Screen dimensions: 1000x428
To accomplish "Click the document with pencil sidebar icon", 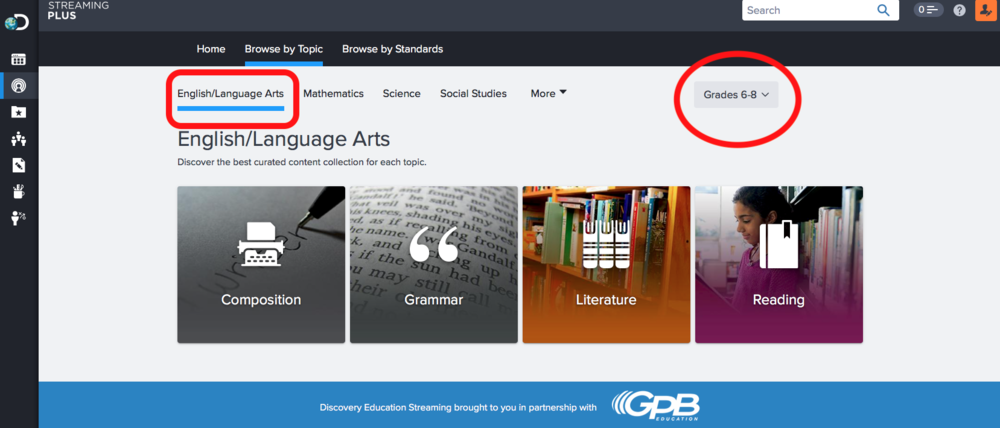I will pos(18,165).
